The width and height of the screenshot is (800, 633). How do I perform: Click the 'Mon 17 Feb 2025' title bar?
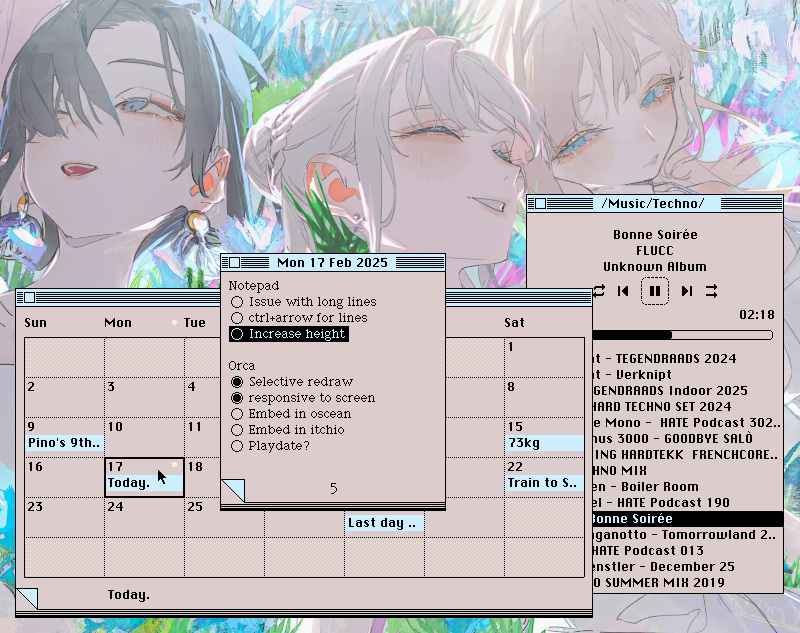point(332,263)
